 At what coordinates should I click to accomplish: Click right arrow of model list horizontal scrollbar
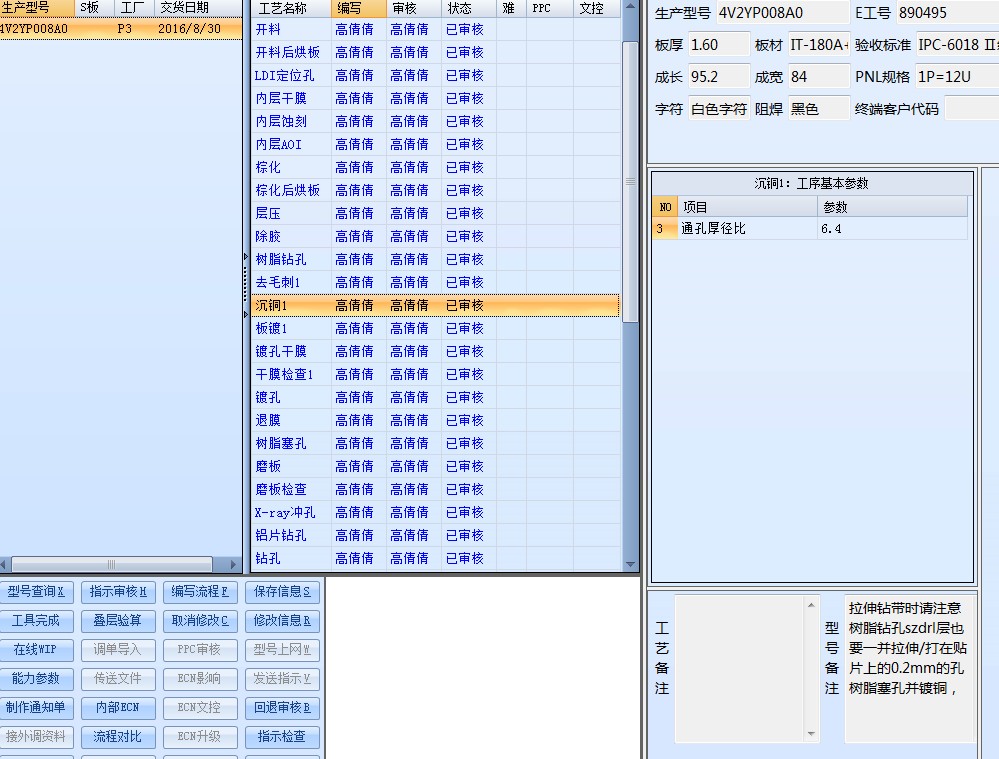click(233, 565)
